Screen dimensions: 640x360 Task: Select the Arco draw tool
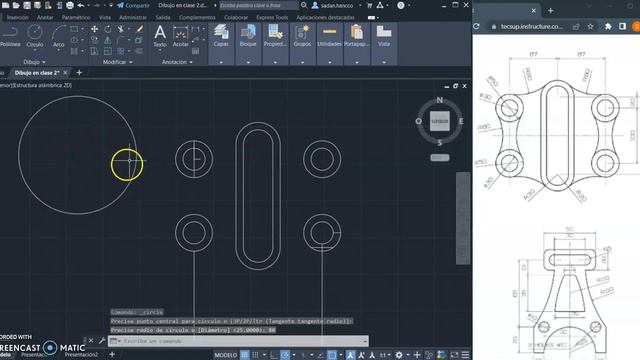click(x=59, y=36)
